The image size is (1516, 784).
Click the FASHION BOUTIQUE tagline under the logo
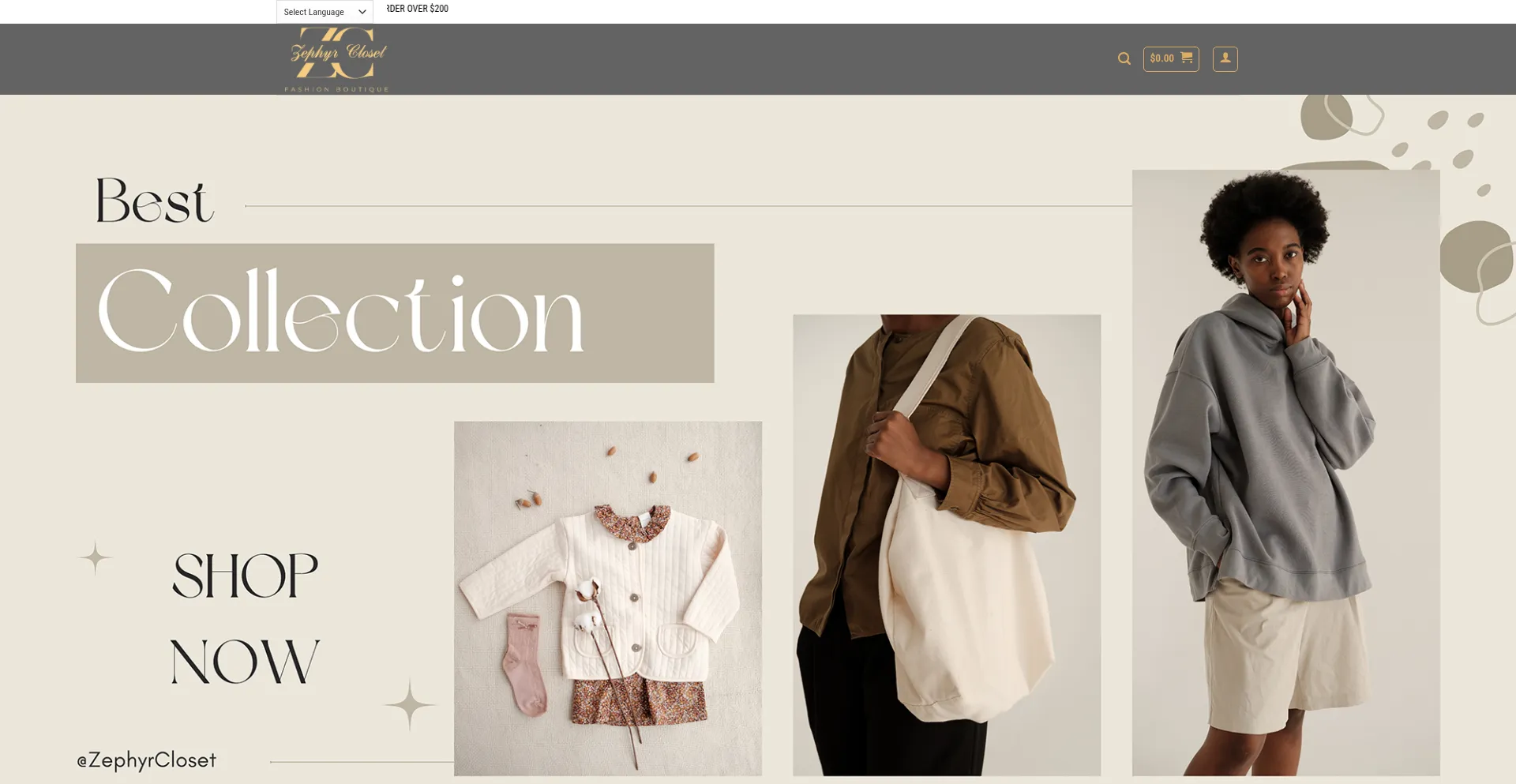click(336, 90)
